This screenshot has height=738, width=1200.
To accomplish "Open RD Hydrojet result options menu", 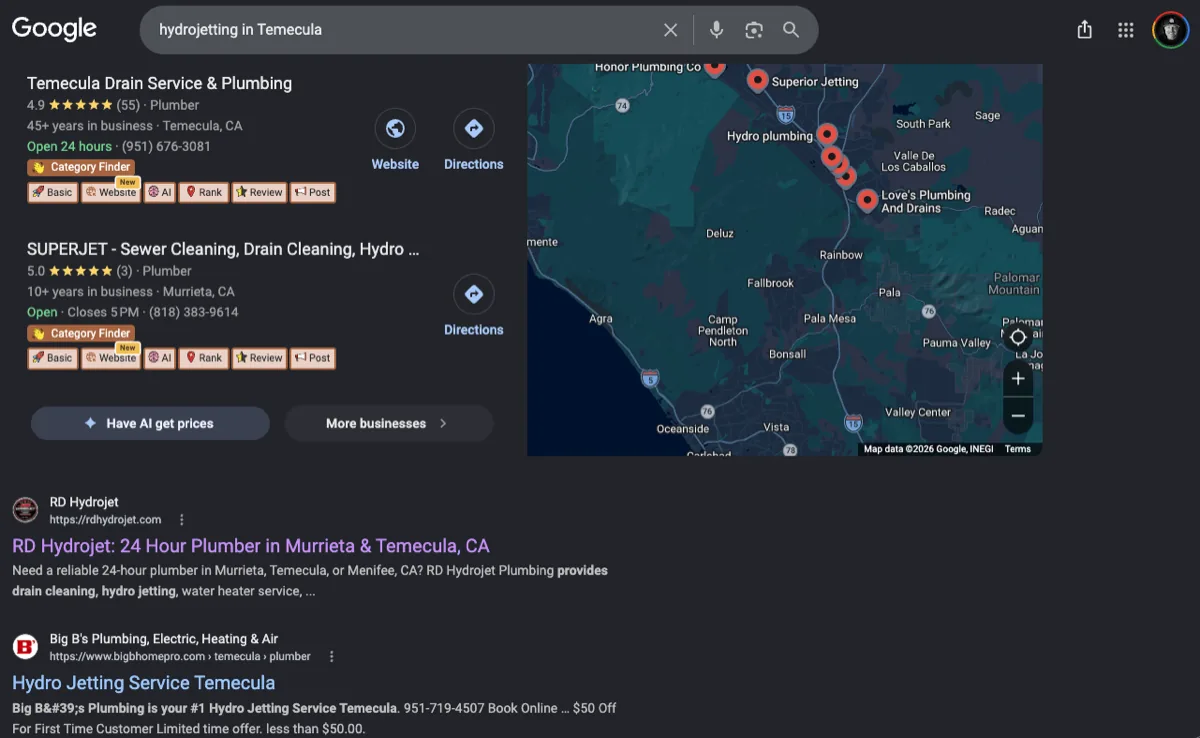I will [x=181, y=520].
